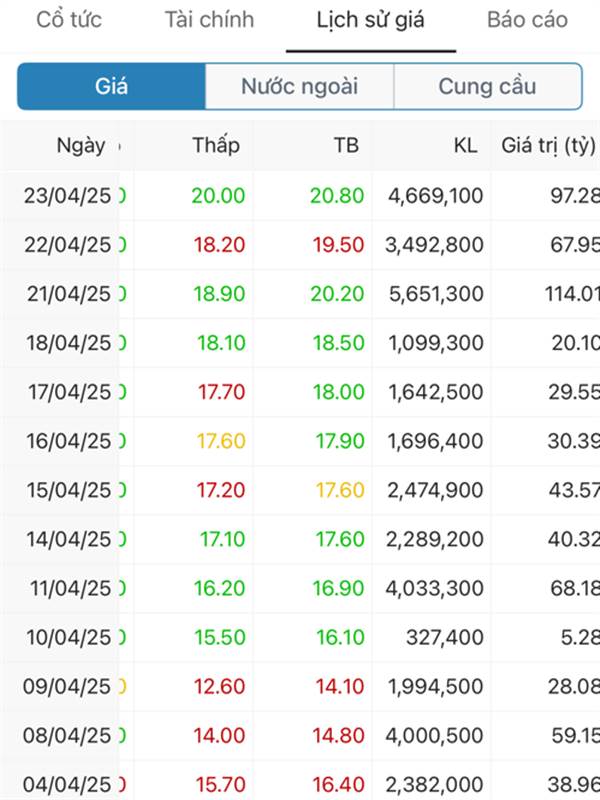Tap the Giá trị (tỷ) column header
The height and width of the screenshot is (800, 600).
tap(548, 146)
